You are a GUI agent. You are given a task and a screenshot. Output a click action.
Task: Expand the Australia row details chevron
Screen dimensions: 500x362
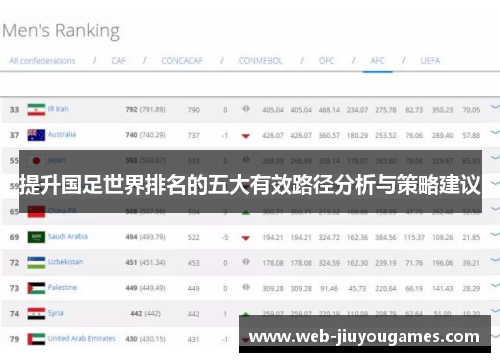(495, 133)
